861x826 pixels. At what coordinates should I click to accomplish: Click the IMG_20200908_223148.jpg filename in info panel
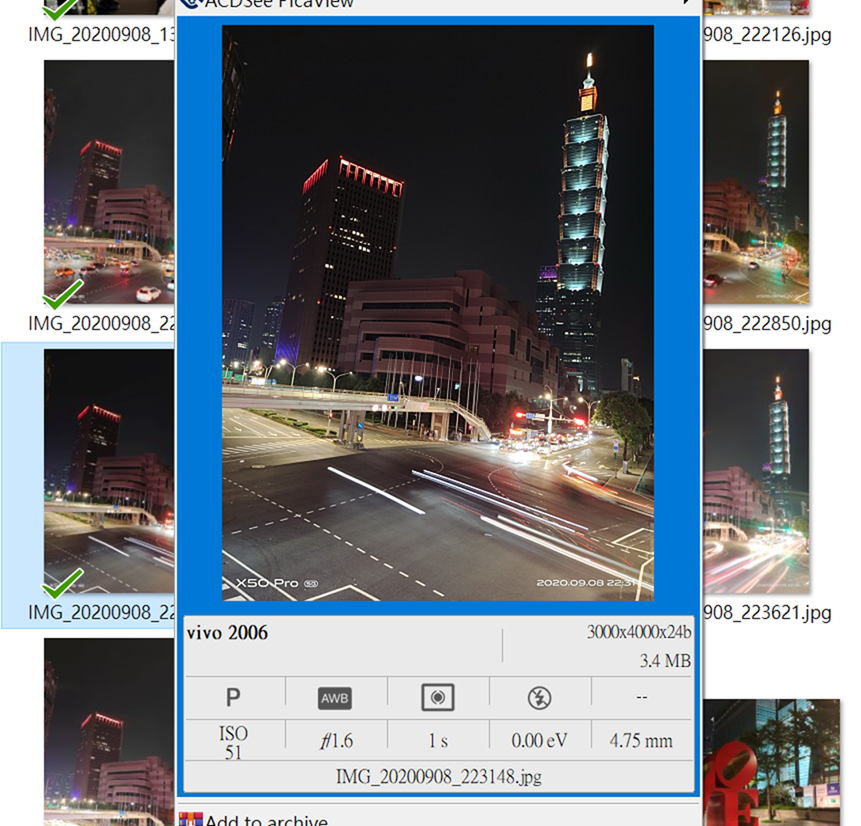click(438, 776)
